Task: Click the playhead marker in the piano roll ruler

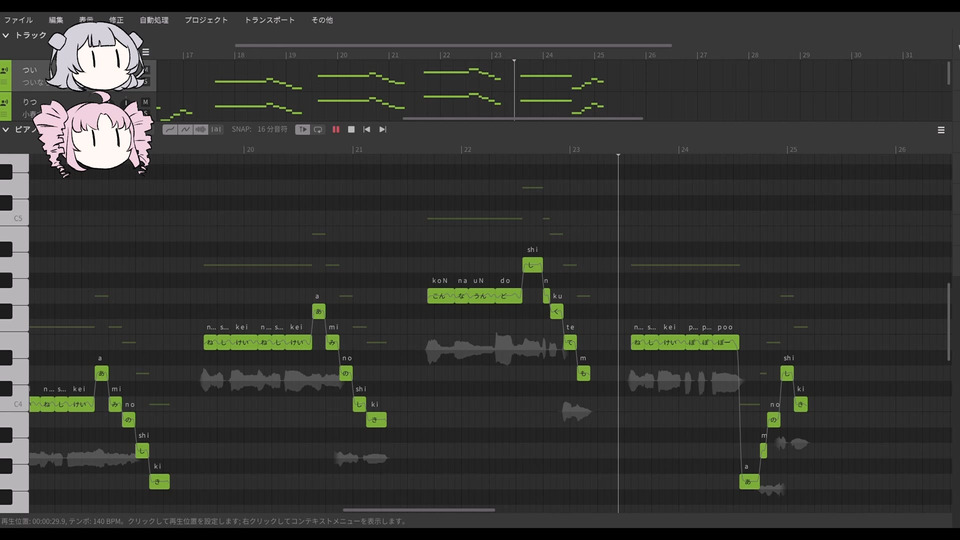Action: (618, 155)
